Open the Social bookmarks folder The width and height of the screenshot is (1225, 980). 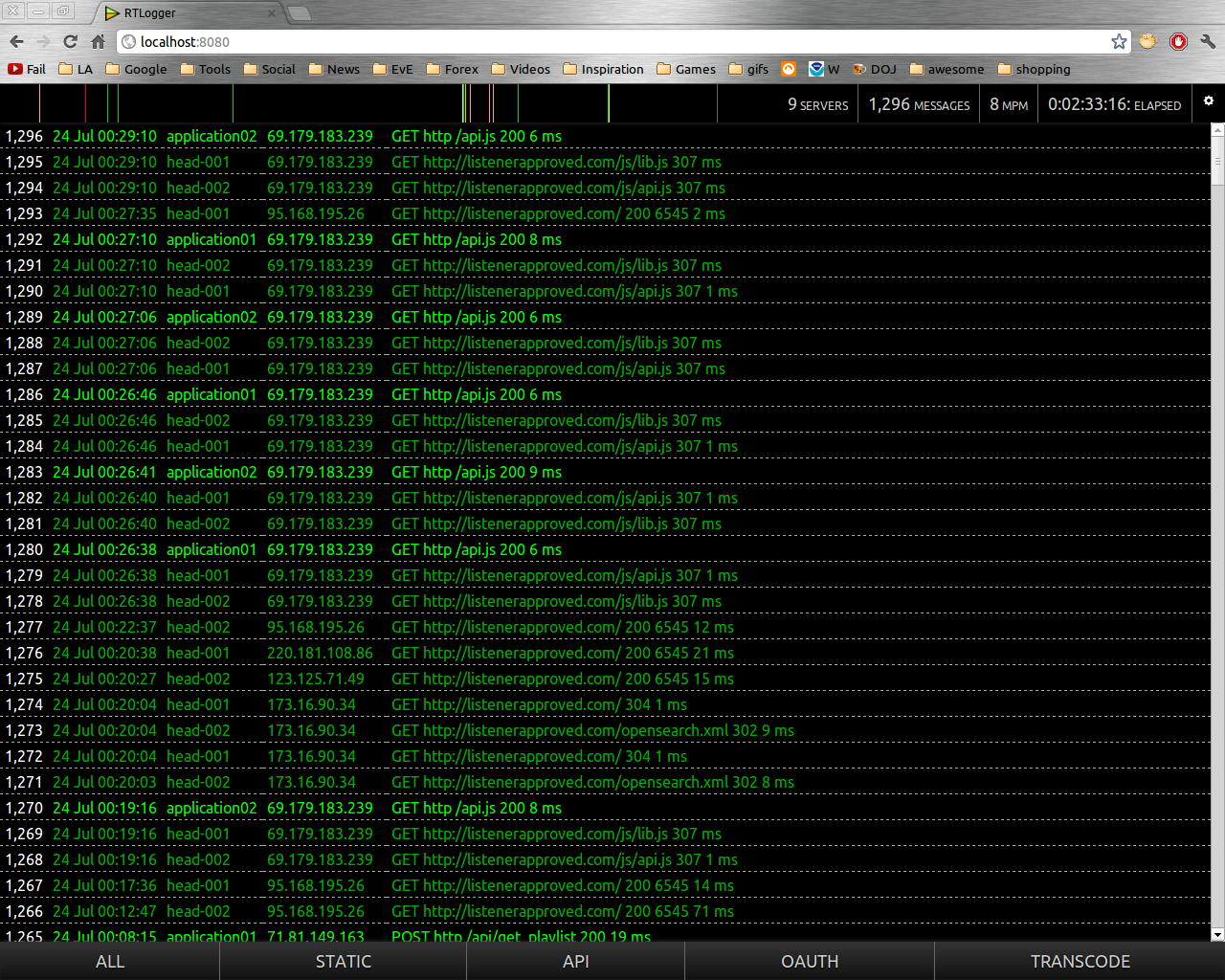click(269, 69)
